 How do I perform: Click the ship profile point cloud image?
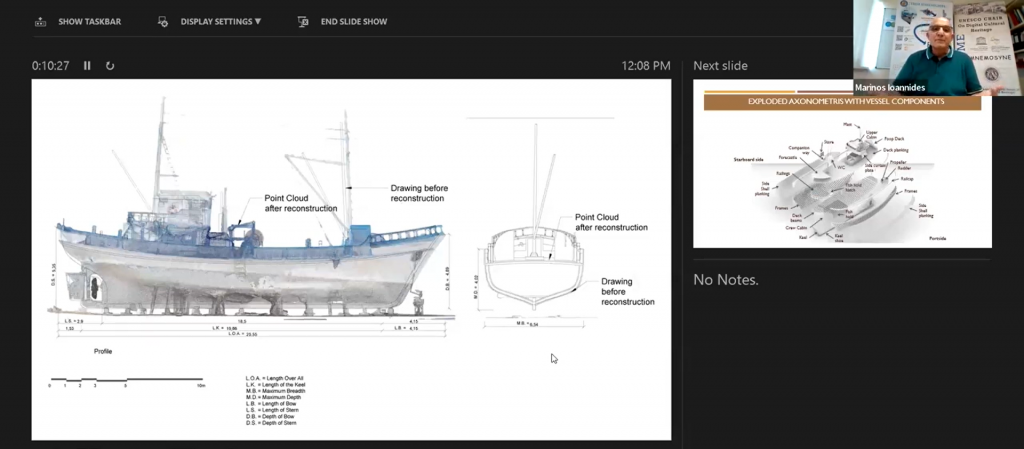pos(251,219)
